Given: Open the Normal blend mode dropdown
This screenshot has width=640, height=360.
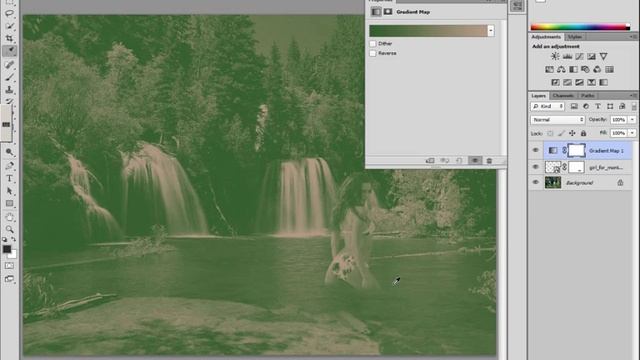Looking at the screenshot, I should tap(558, 120).
